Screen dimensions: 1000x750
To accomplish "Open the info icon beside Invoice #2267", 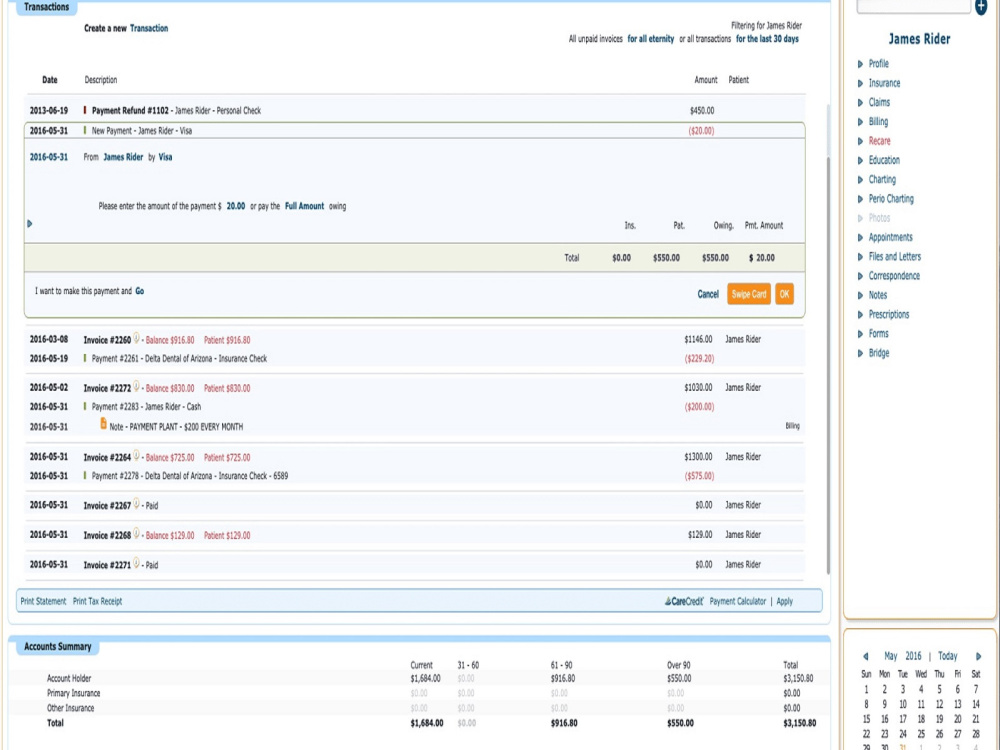I will [136, 504].
